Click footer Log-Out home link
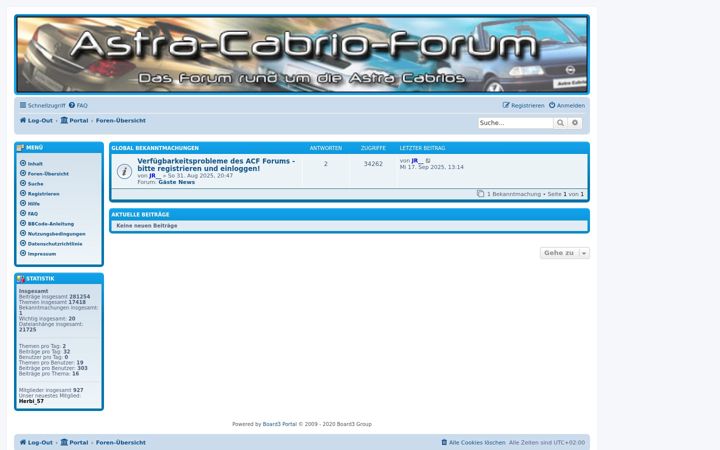 [36, 443]
